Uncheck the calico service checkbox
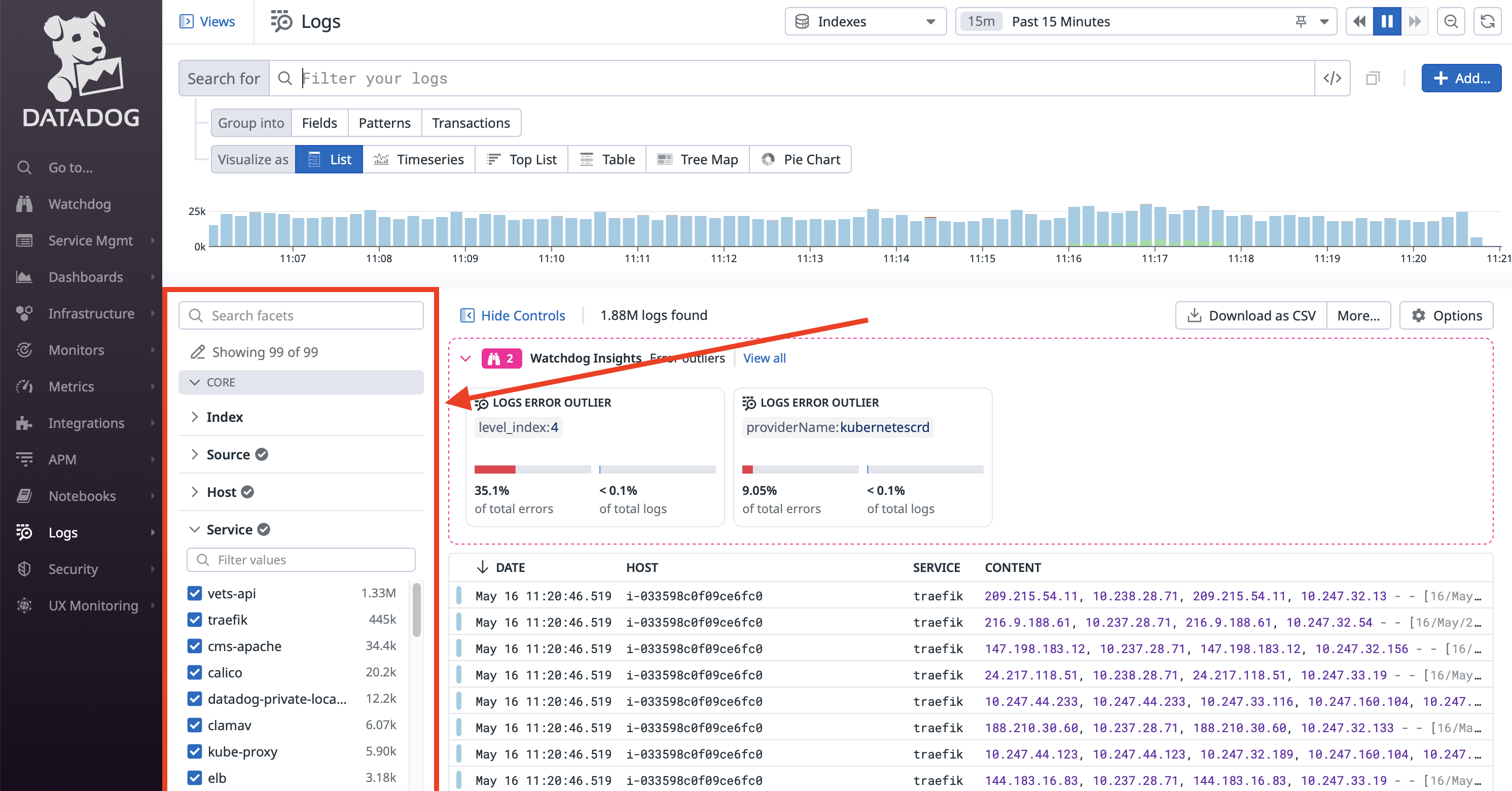1512x791 pixels. tap(195, 672)
